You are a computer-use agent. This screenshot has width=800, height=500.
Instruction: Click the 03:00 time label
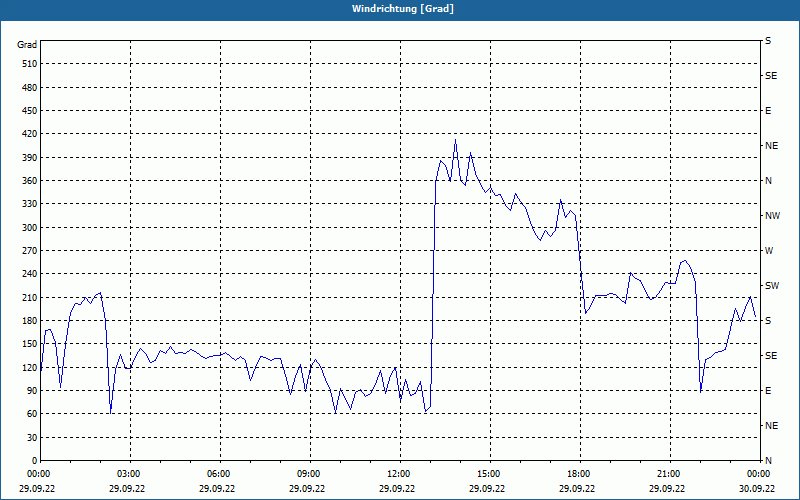tap(128, 474)
